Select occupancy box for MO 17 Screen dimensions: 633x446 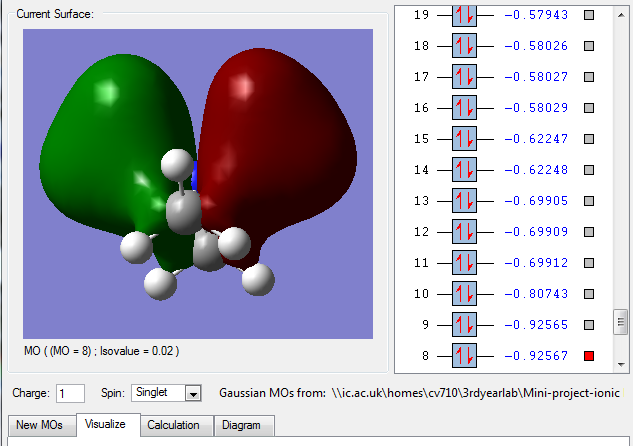[x=464, y=77]
